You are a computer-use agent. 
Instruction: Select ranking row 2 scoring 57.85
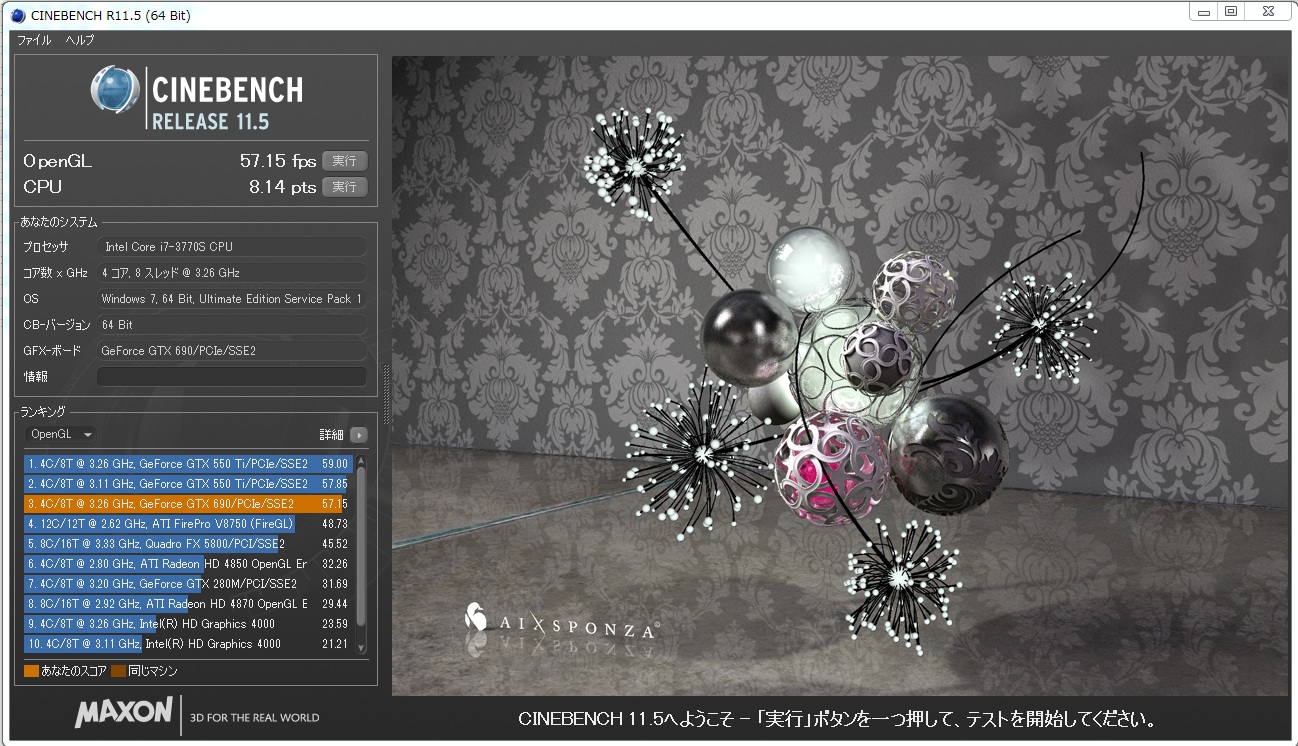click(x=188, y=484)
